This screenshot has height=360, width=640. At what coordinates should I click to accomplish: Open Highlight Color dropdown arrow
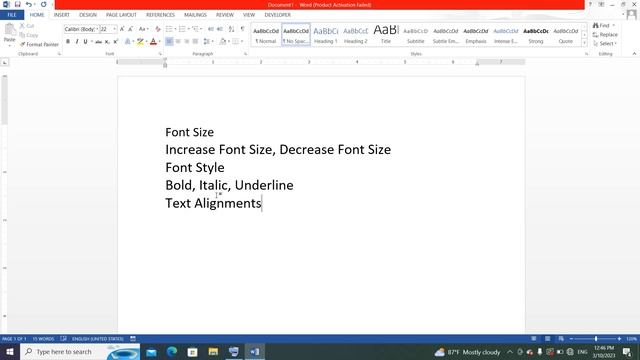point(147,42)
